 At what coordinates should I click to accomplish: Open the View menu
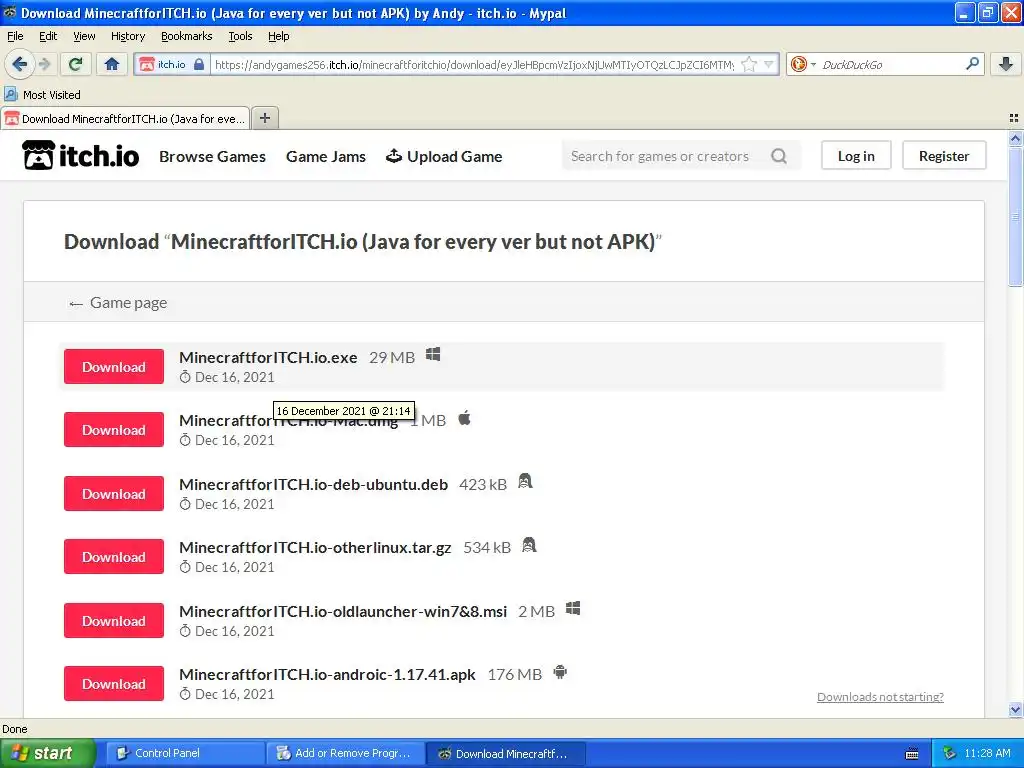[84, 36]
